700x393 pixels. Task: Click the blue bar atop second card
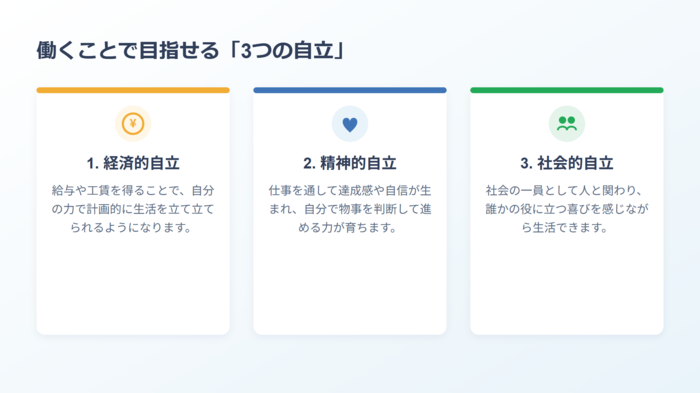[350, 90]
